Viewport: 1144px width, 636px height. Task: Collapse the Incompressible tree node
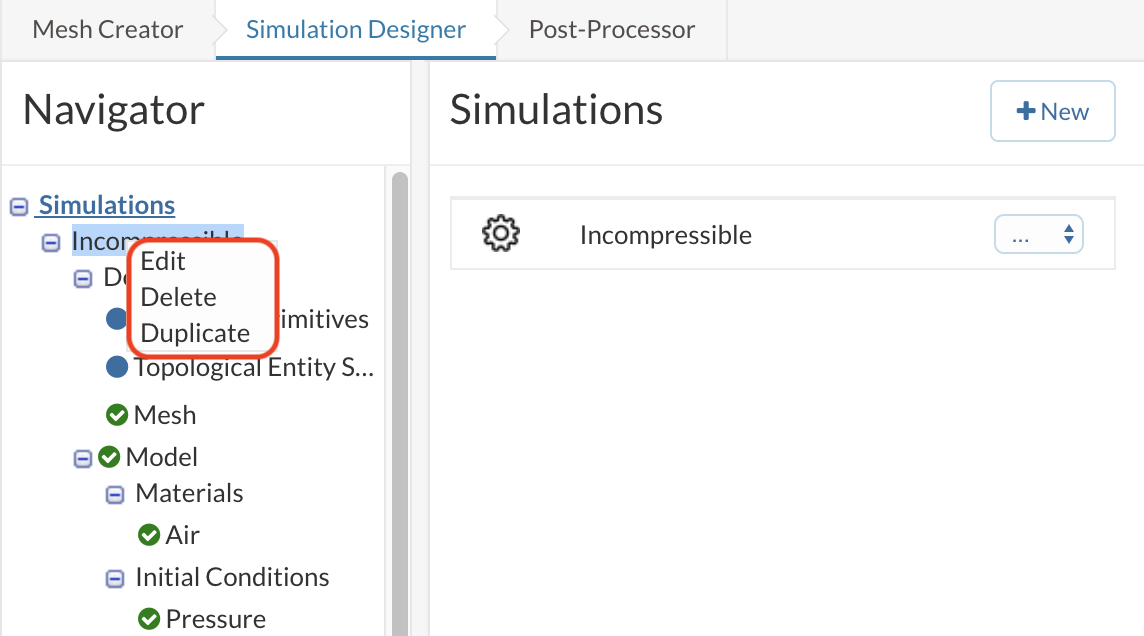point(51,242)
